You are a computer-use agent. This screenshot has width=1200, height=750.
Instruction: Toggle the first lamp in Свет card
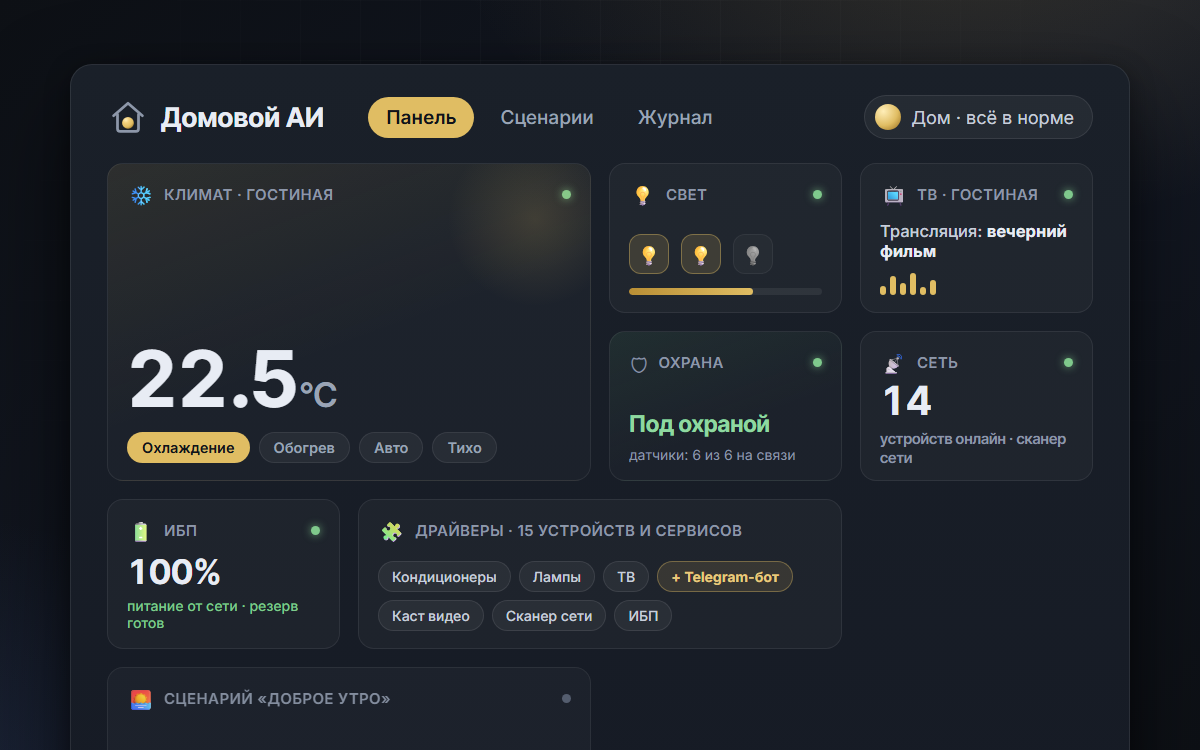(649, 254)
